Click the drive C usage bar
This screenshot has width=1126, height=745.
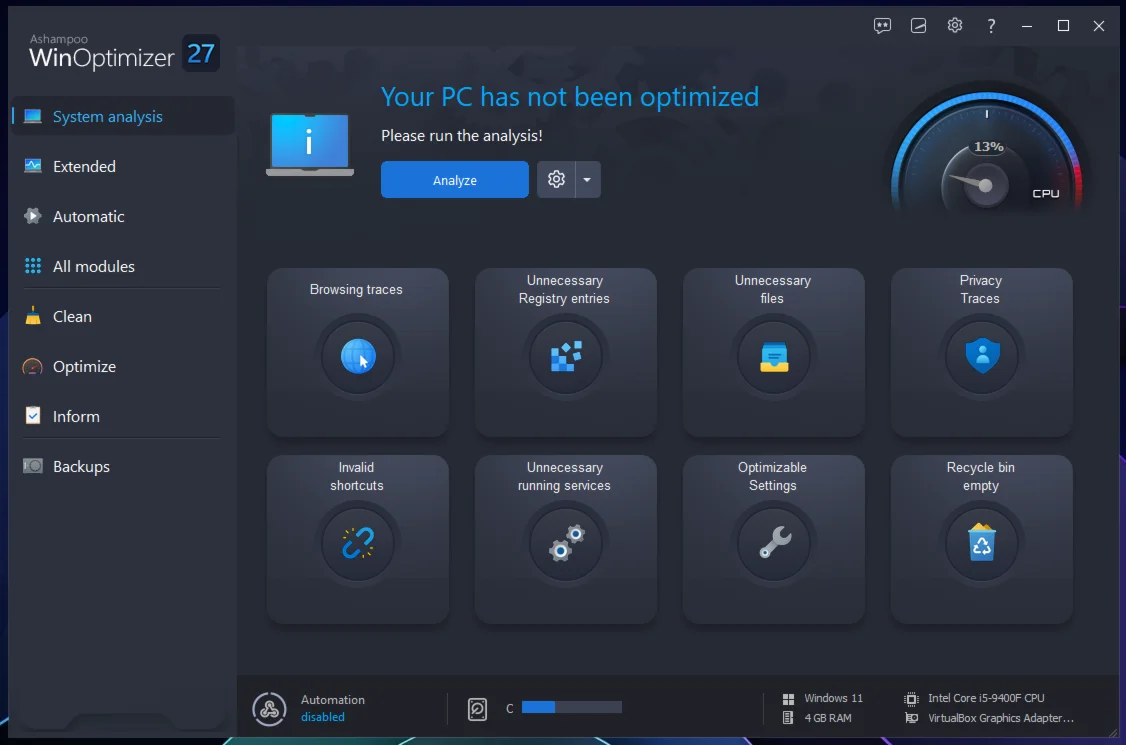572,708
